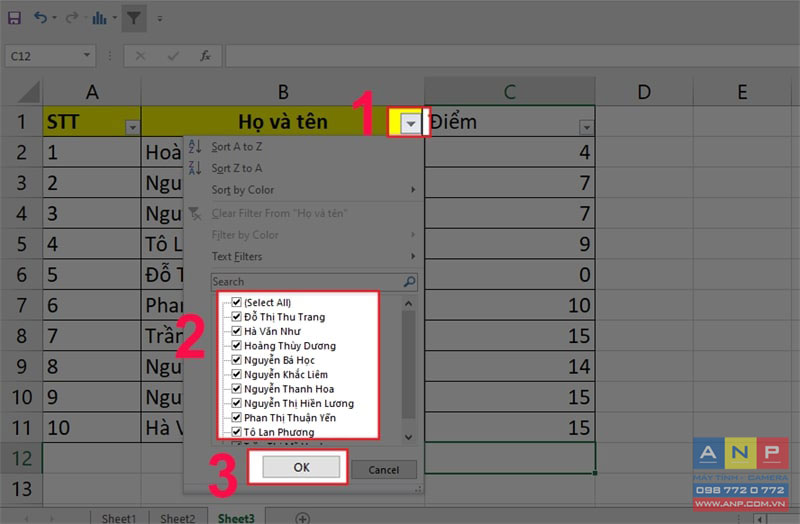Undo the last action
Screen dimensions: 800x524
(x=40, y=18)
